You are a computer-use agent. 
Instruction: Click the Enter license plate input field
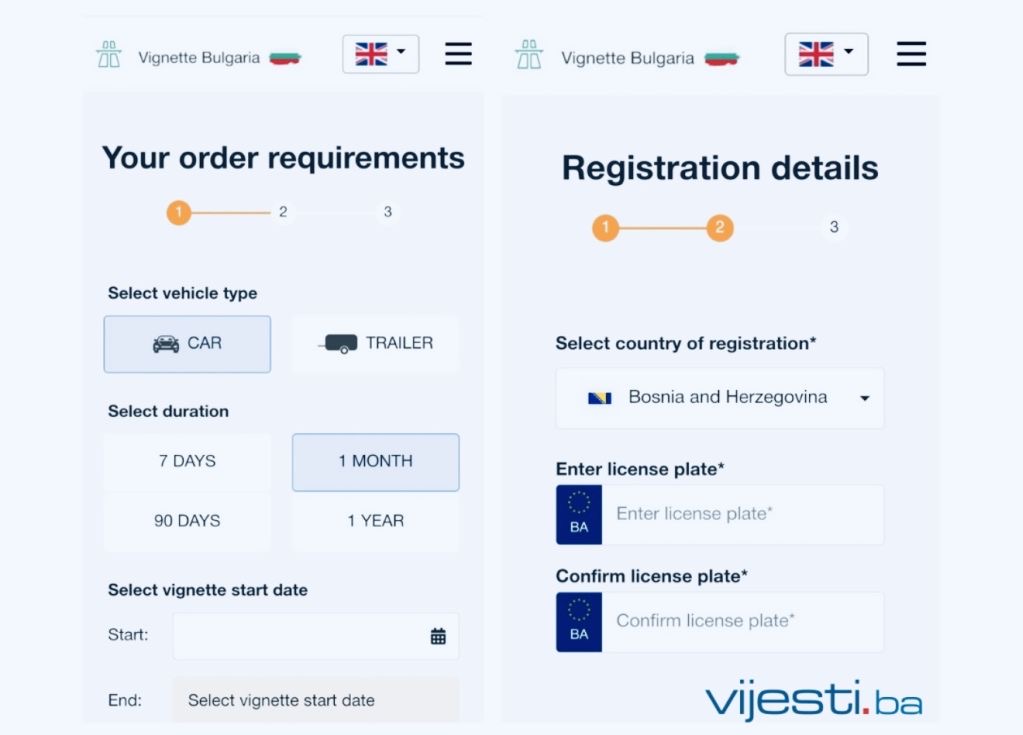(742, 515)
